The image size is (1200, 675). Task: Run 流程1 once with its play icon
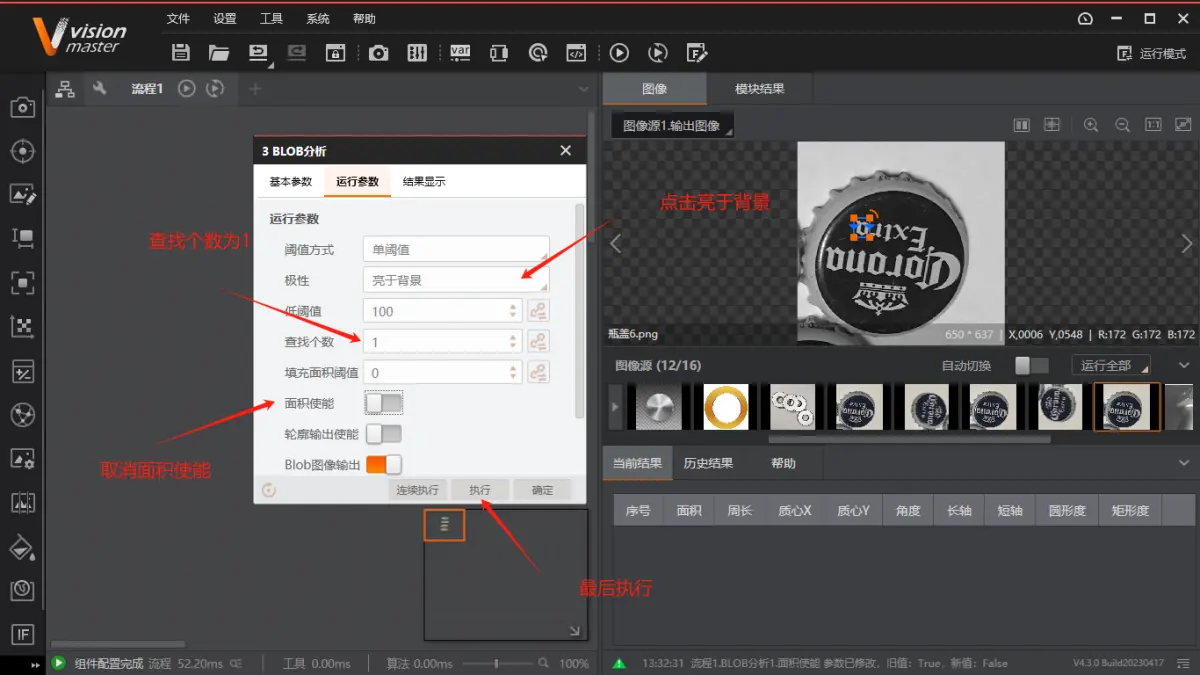(187, 89)
